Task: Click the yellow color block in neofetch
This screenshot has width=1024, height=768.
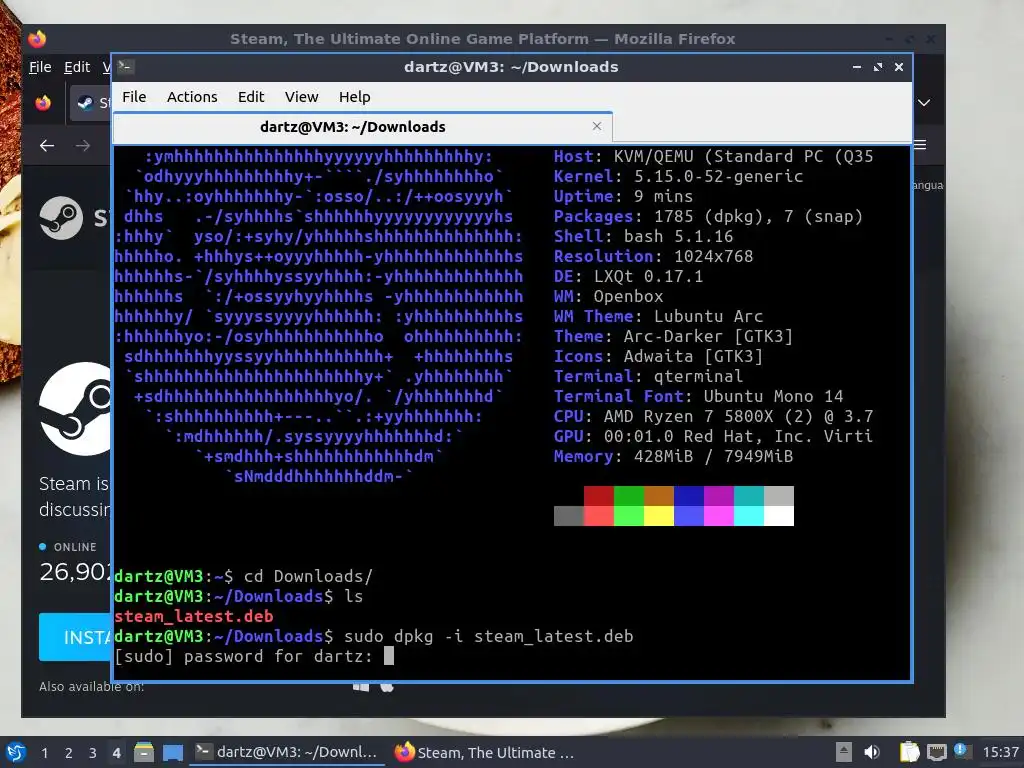Action: [658, 516]
